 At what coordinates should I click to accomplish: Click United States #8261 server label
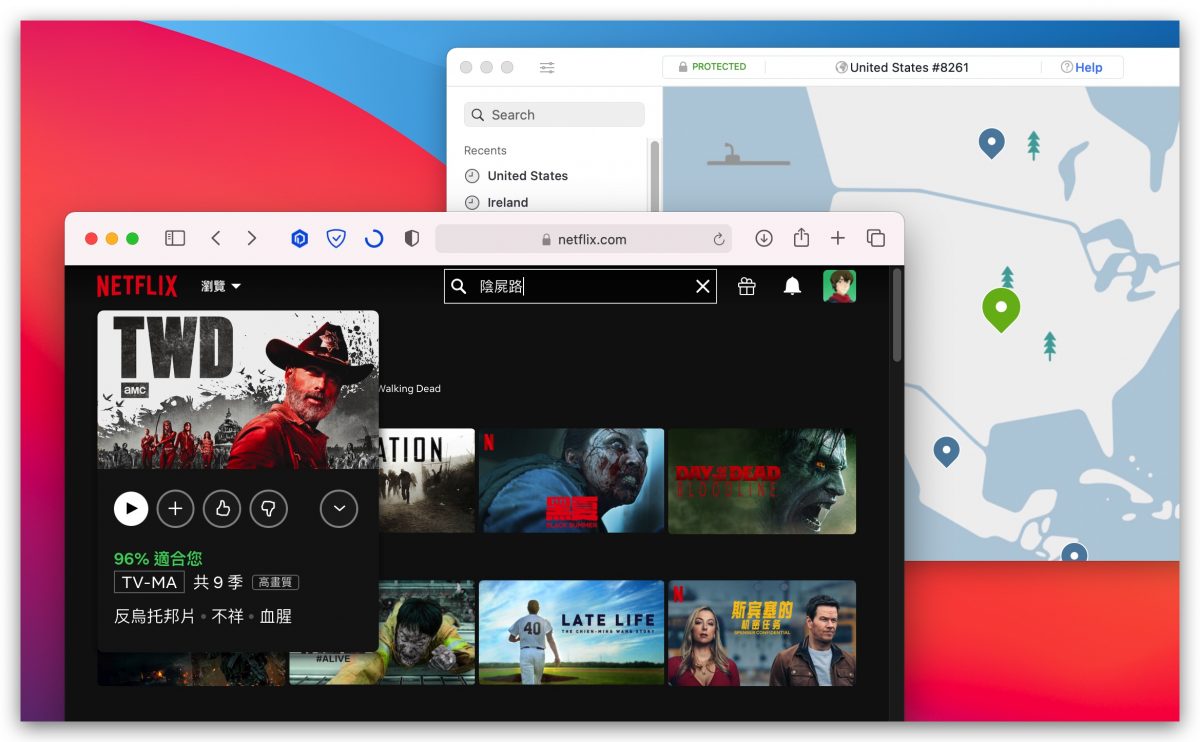[902, 68]
